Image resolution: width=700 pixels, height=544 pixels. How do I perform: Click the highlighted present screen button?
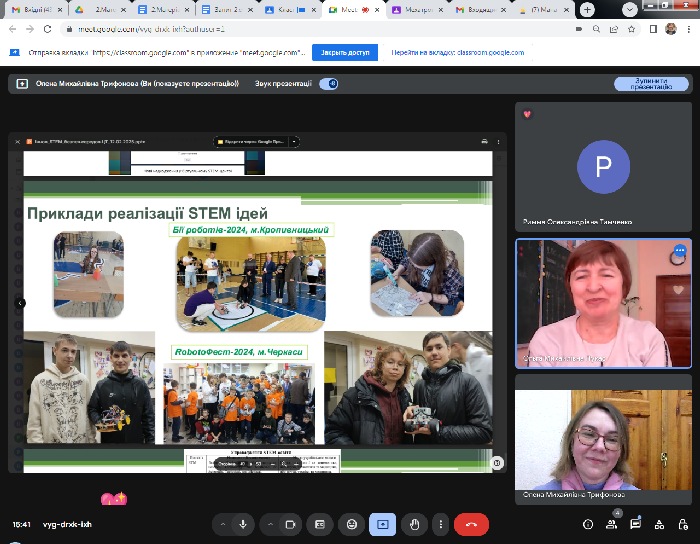click(382, 524)
